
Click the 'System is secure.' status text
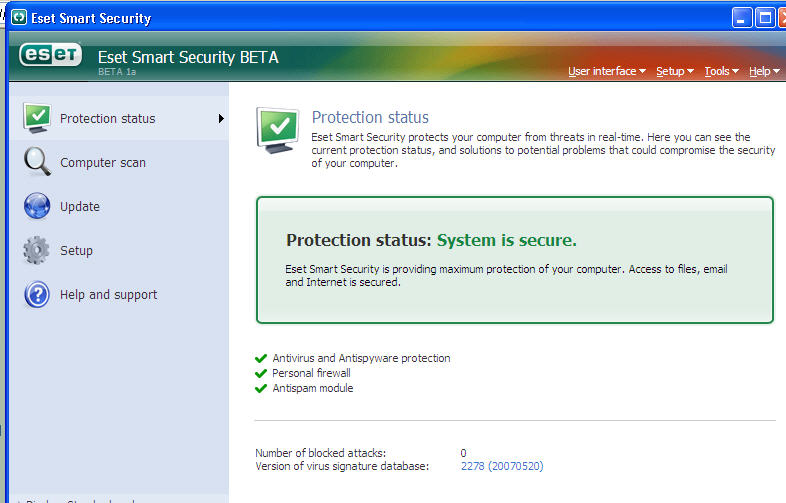coord(507,240)
